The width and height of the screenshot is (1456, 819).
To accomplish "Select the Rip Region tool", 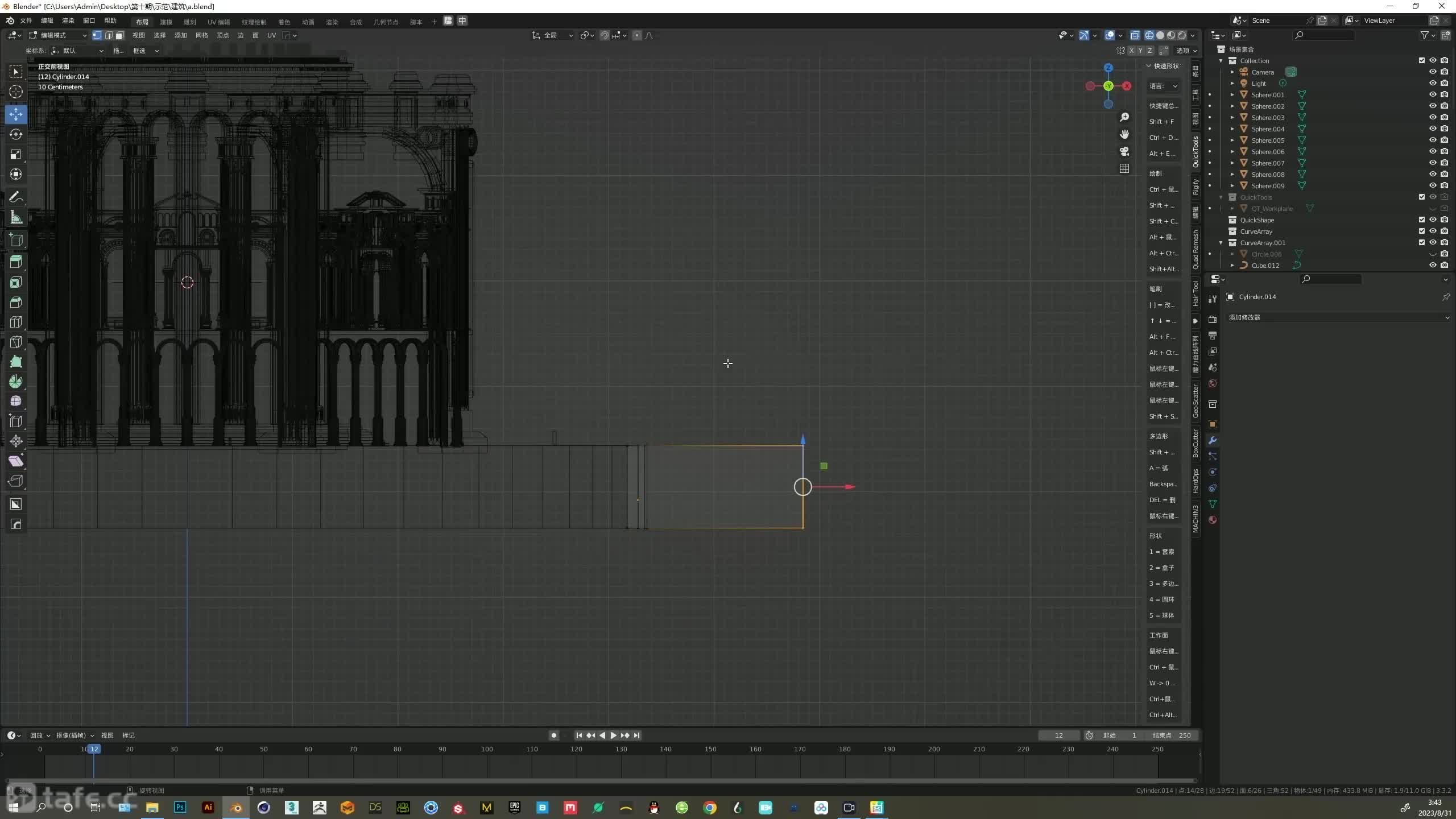I will tap(16, 481).
